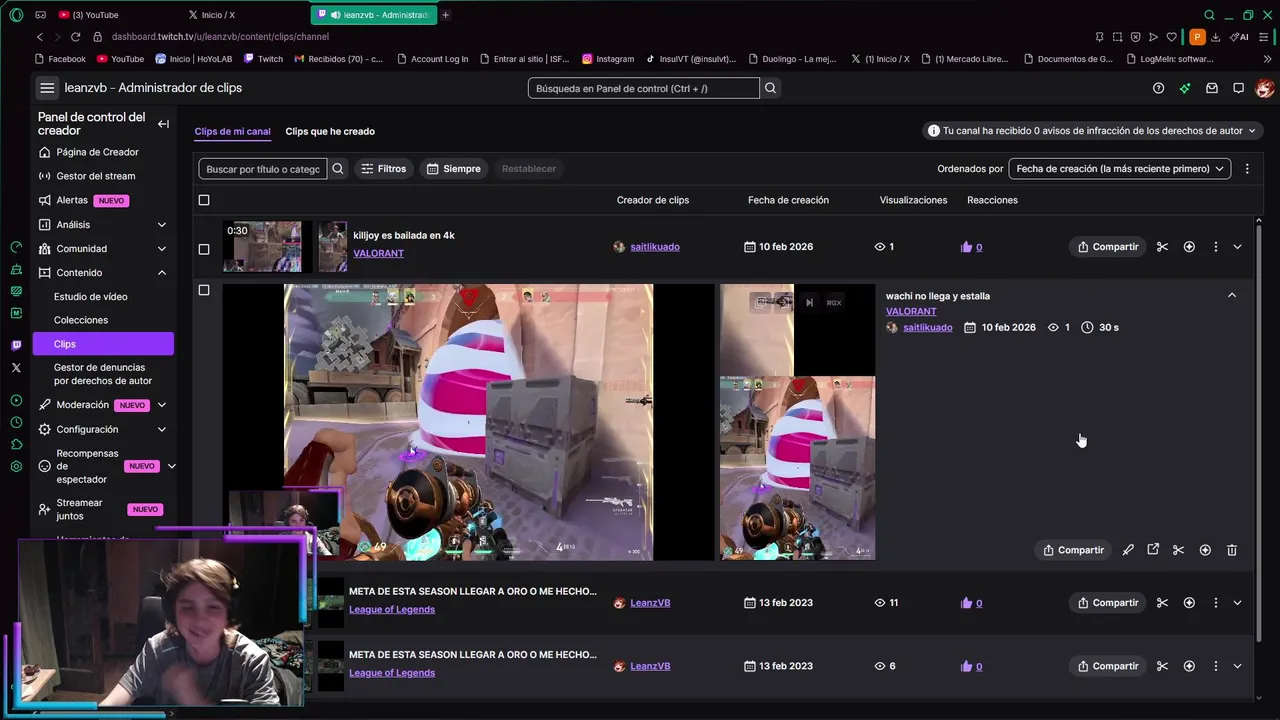This screenshot has width=1280, height=720.
Task: Expand copyright infraction notice chevron
Action: 1254,131
